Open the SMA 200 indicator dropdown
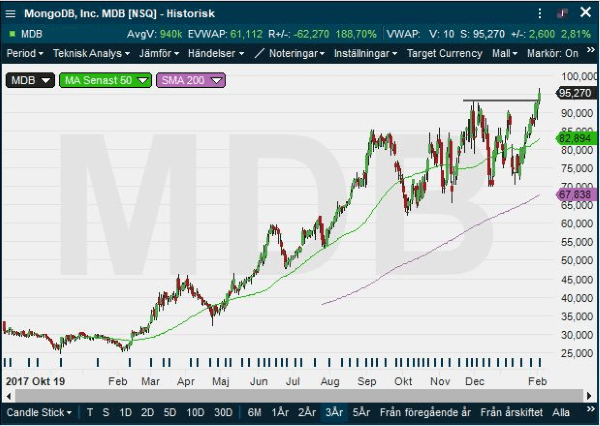The width and height of the screenshot is (600, 426). point(191,80)
